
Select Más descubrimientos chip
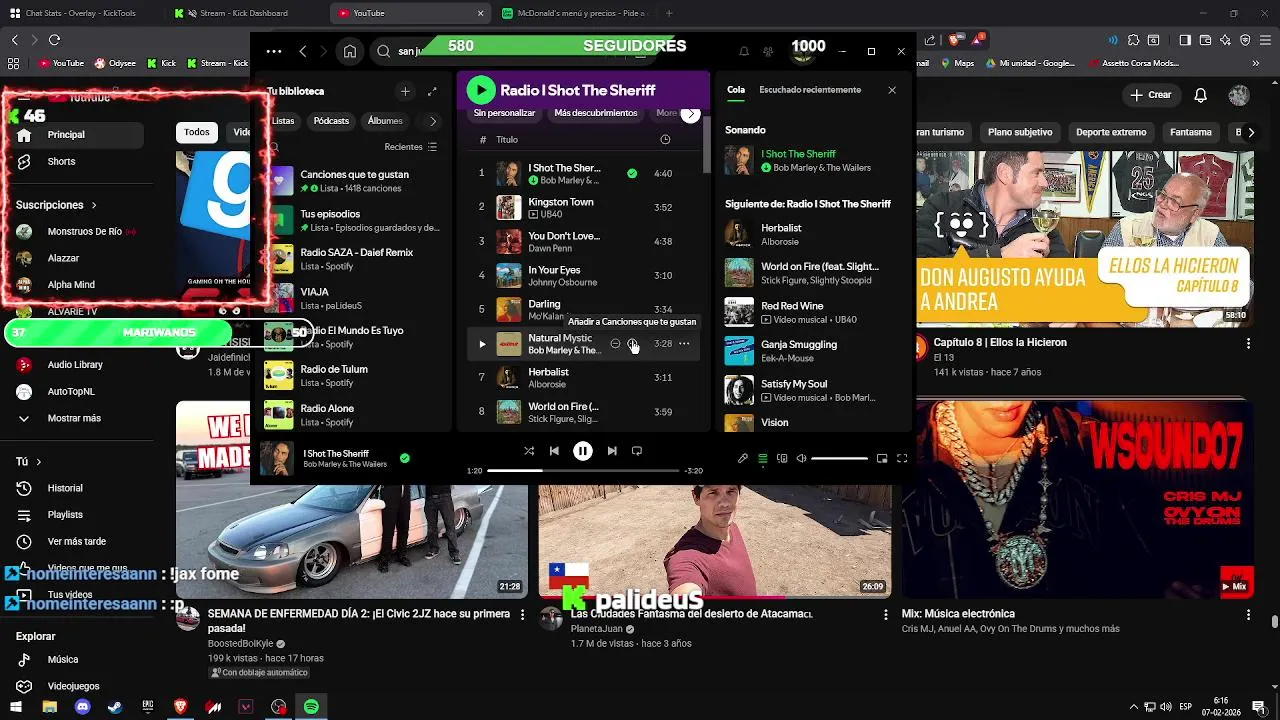pyautogui.click(x=596, y=113)
